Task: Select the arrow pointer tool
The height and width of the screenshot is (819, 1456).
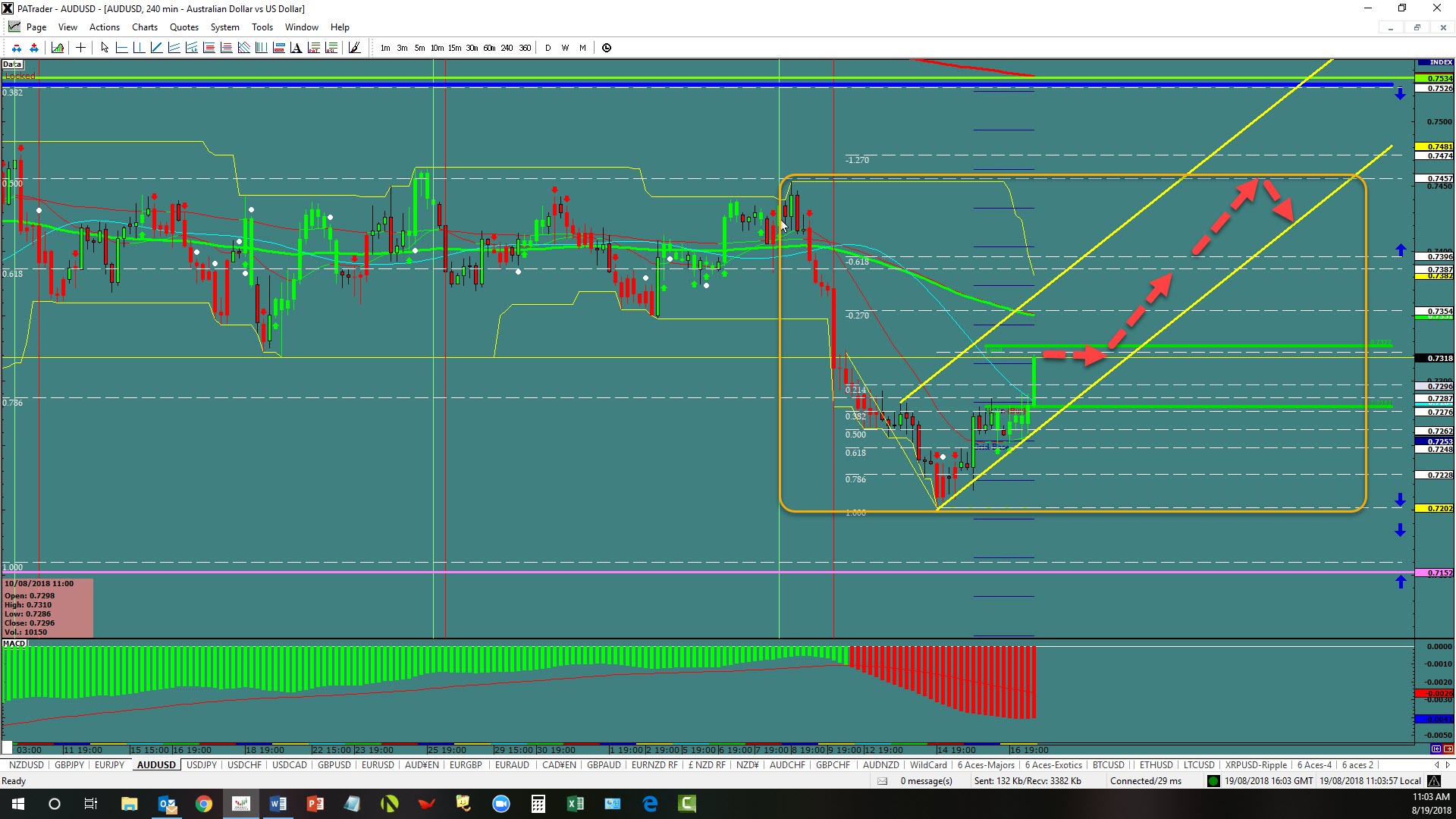Action: click(x=105, y=48)
